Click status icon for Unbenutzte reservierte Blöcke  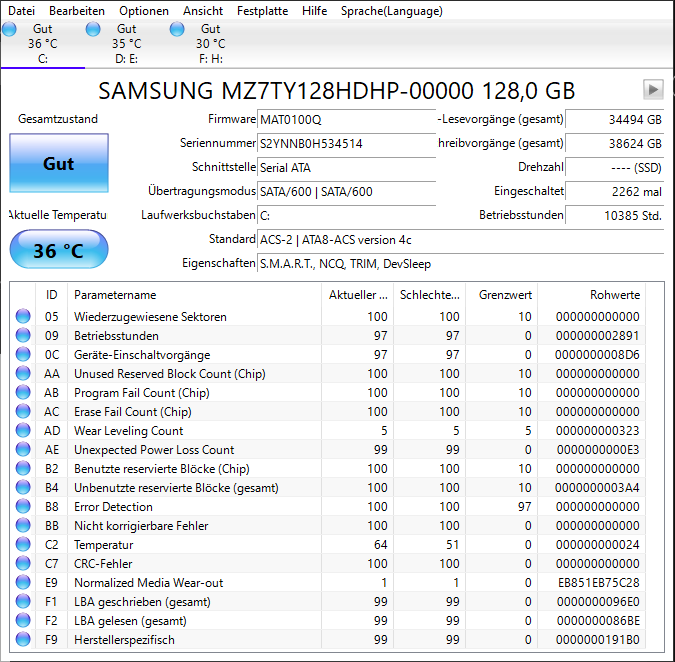23,487
